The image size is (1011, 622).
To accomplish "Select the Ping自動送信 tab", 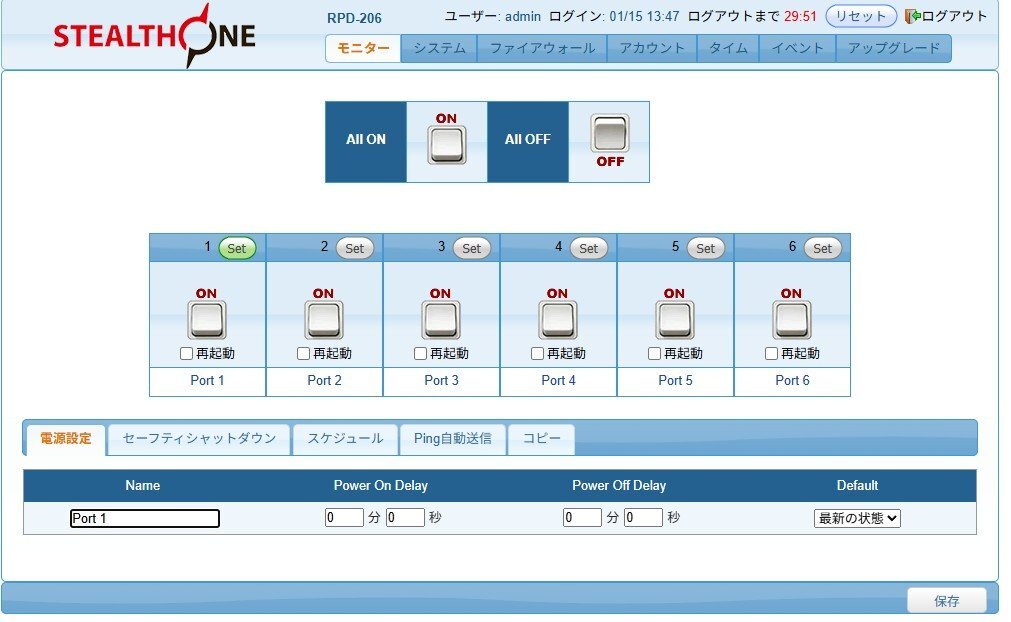I will 453,439.
